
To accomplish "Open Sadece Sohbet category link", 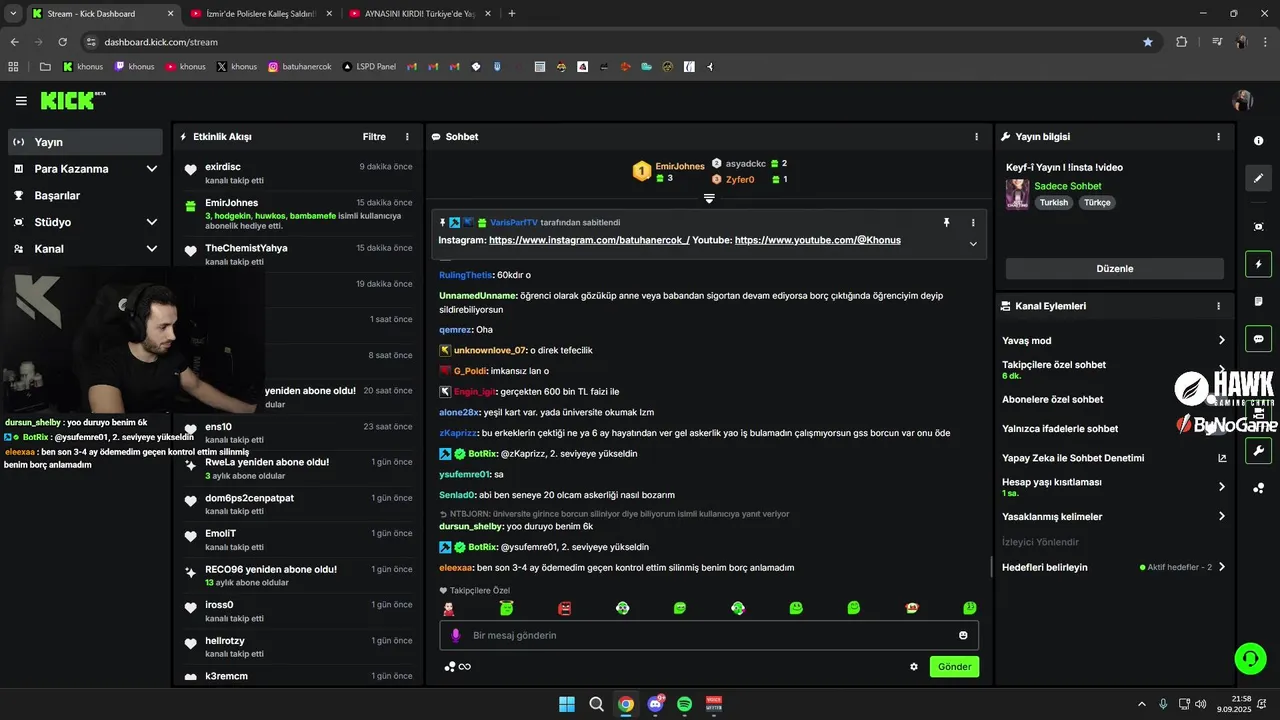I will (1068, 186).
